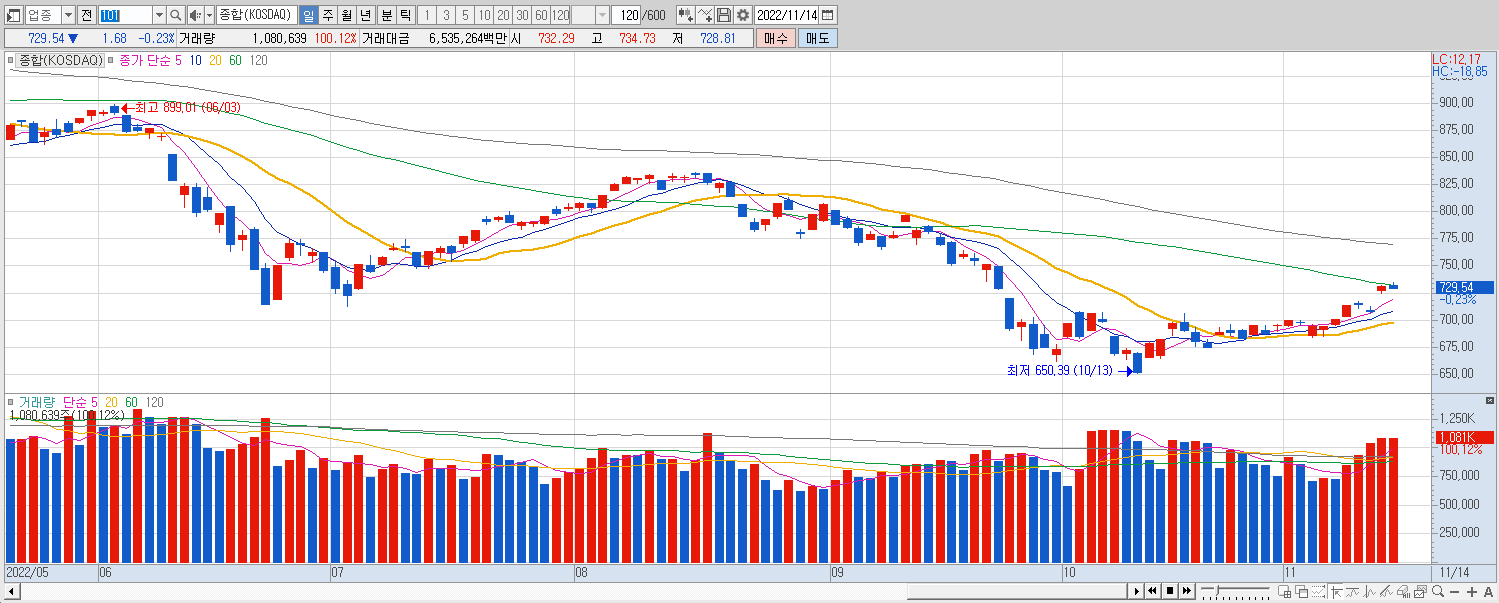Screen dimensions: 1499x603
Task: Click the 1,081K volume axis tag
Action: tap(1463, 438)
